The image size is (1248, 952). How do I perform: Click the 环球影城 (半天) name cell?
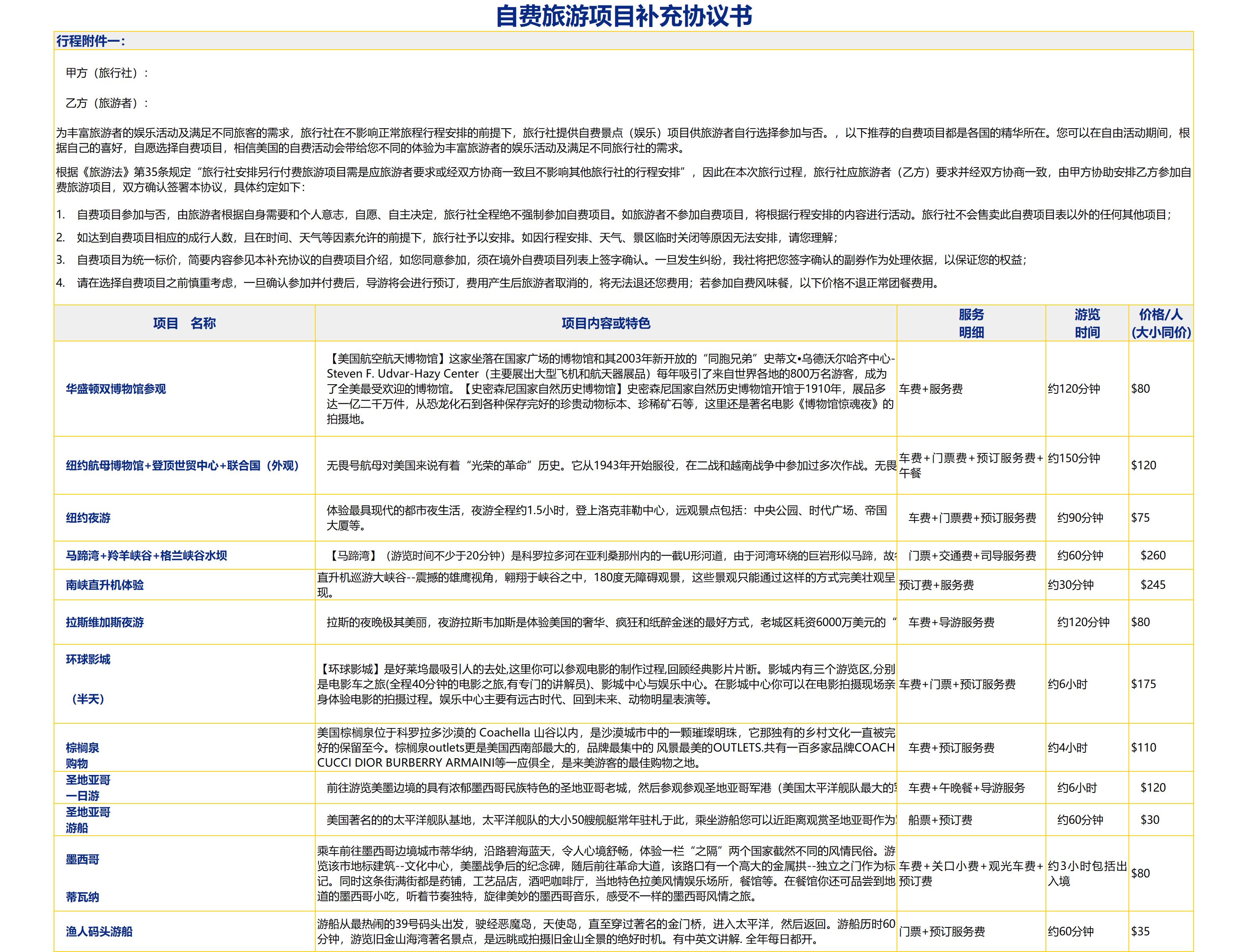[x=184, y=684]
